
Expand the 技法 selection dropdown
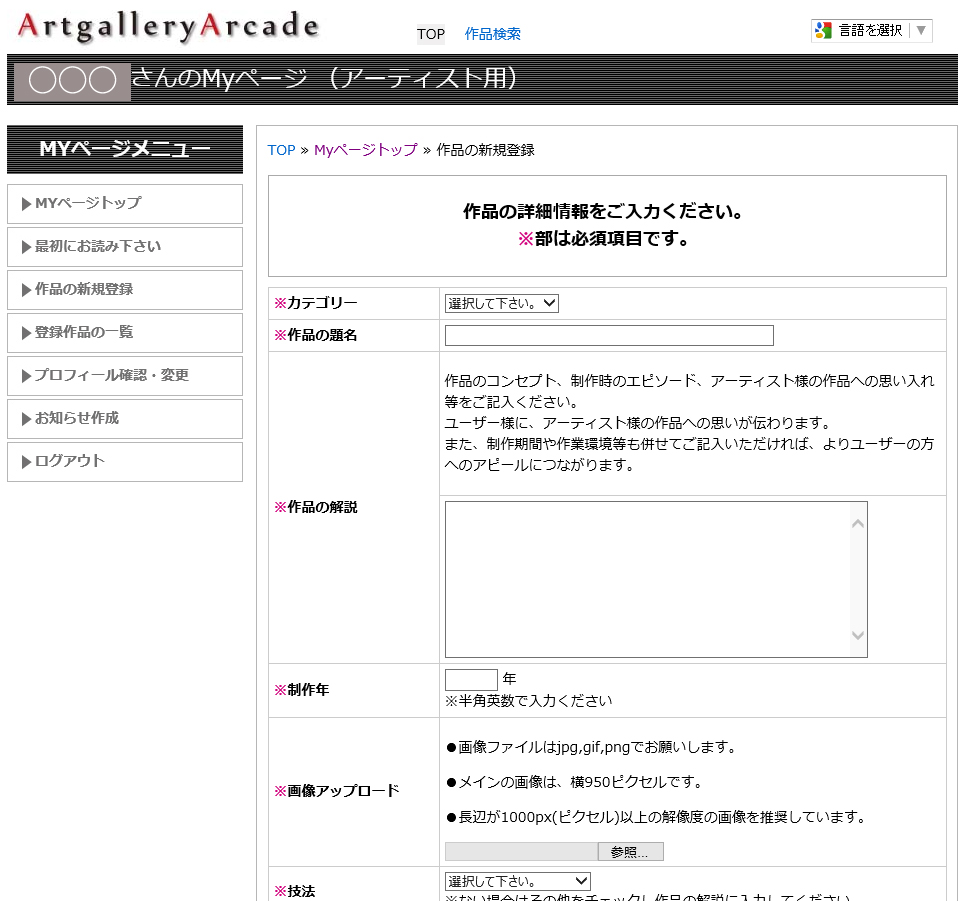517,881
